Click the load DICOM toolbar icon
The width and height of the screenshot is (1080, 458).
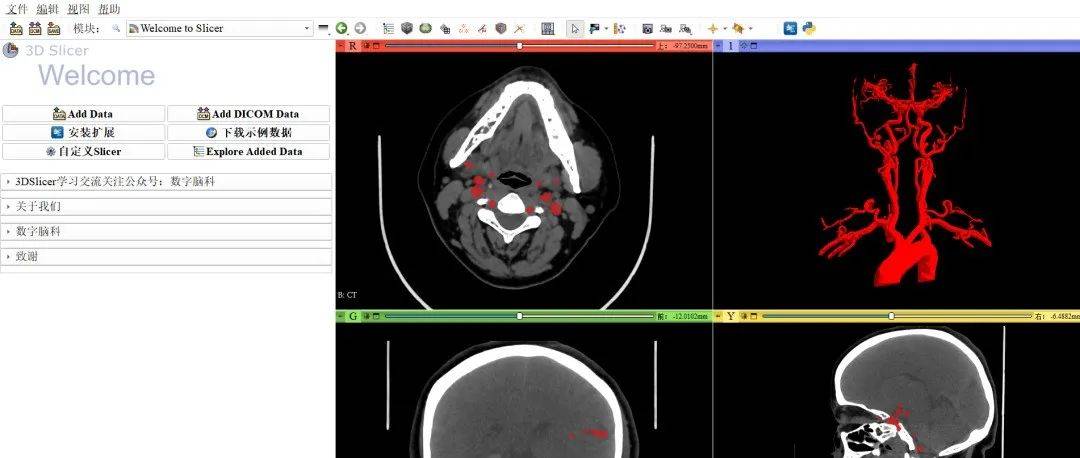pos(35,28)
